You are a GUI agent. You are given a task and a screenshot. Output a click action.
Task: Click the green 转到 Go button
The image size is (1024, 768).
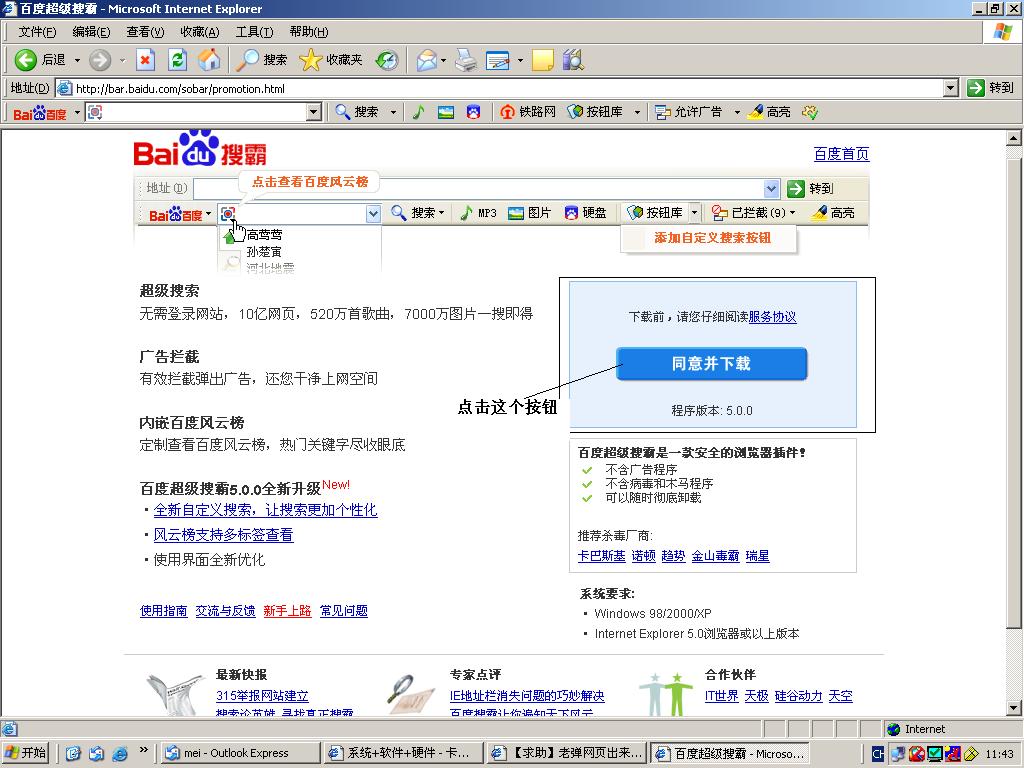coord(991,88)
